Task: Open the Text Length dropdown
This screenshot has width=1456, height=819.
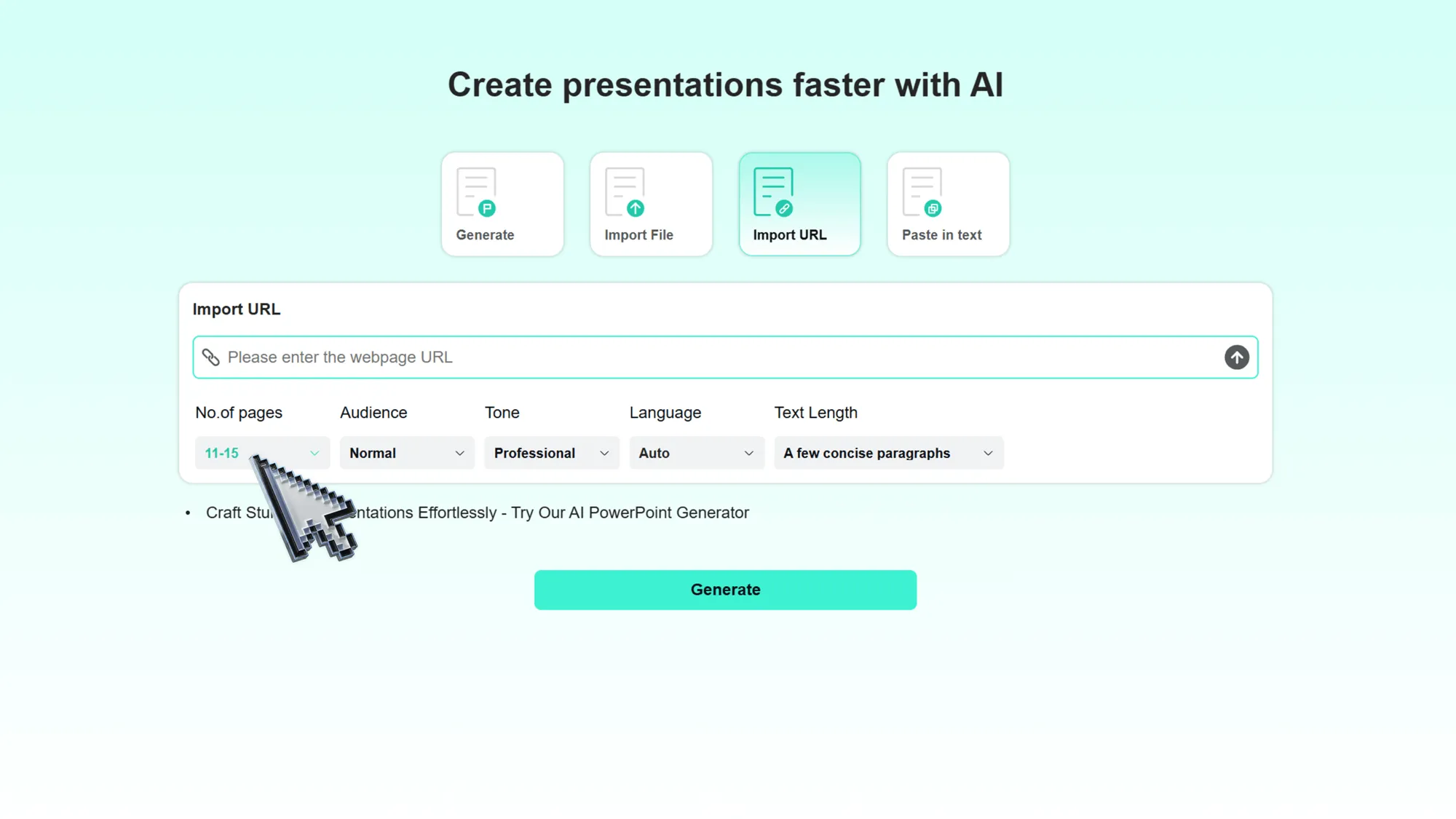Action: 888,453
